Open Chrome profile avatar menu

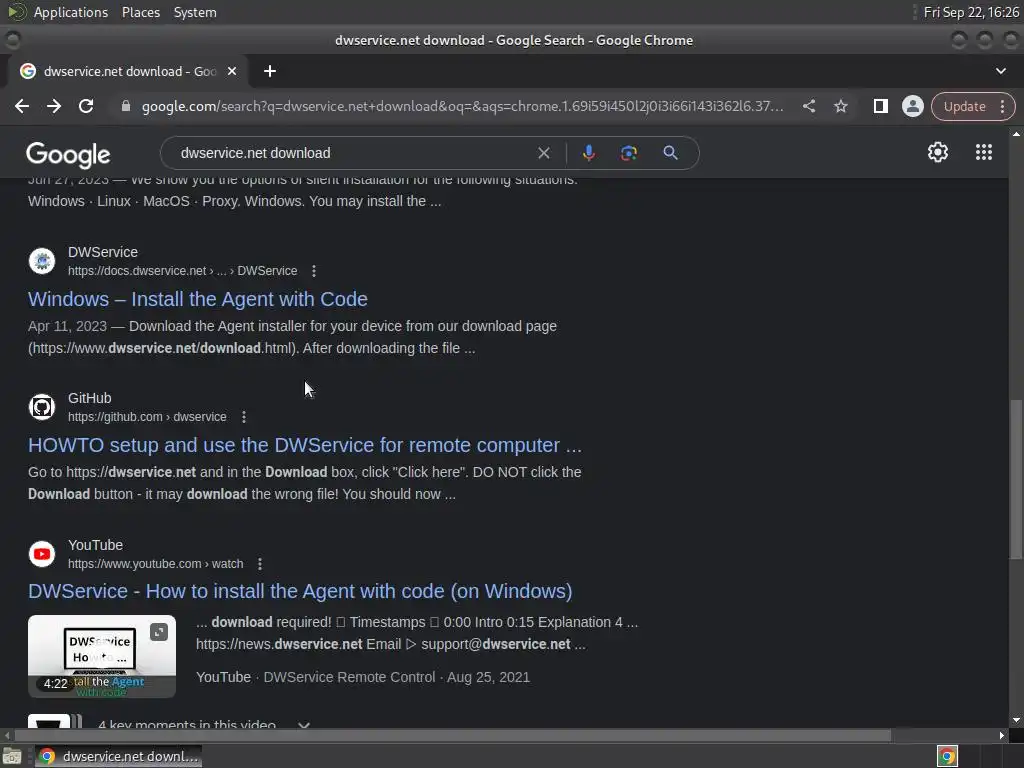[912, 106]
